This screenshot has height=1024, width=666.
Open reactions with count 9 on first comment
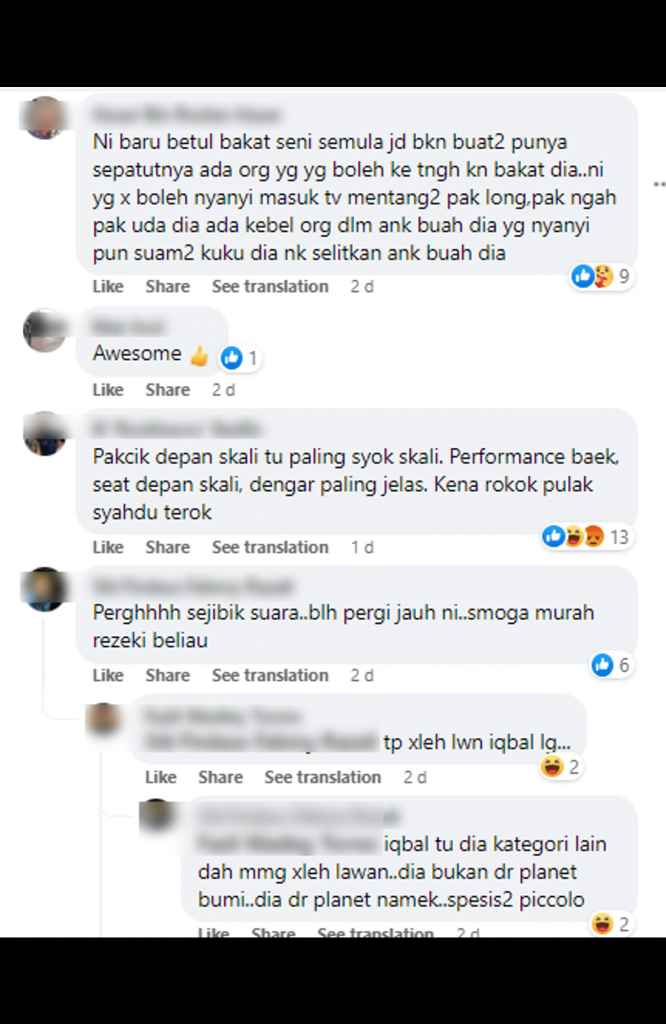click(x=601, y=276)
